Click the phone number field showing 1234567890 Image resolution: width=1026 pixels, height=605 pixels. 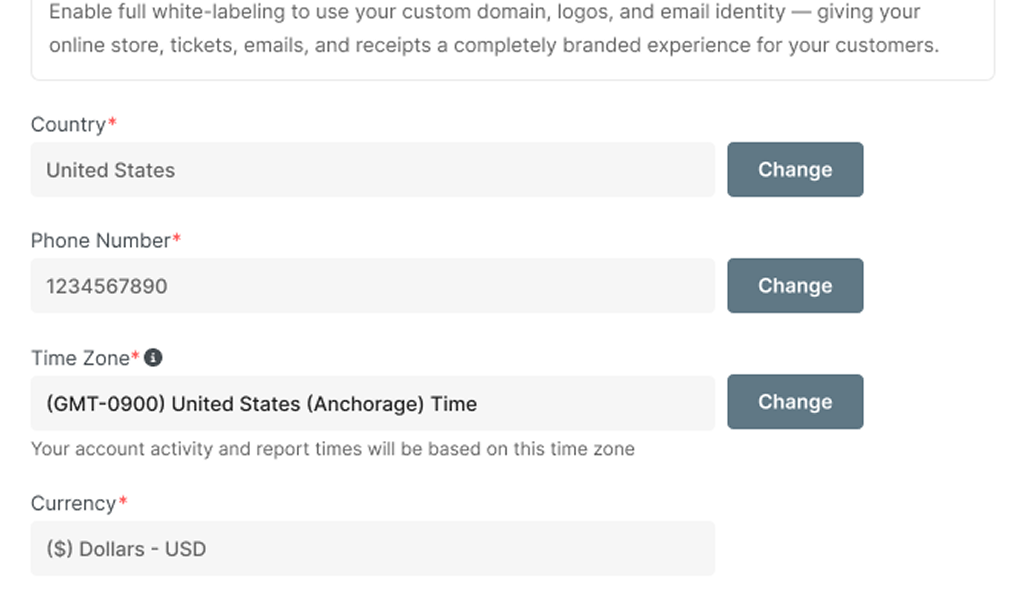tap(372, 286)
